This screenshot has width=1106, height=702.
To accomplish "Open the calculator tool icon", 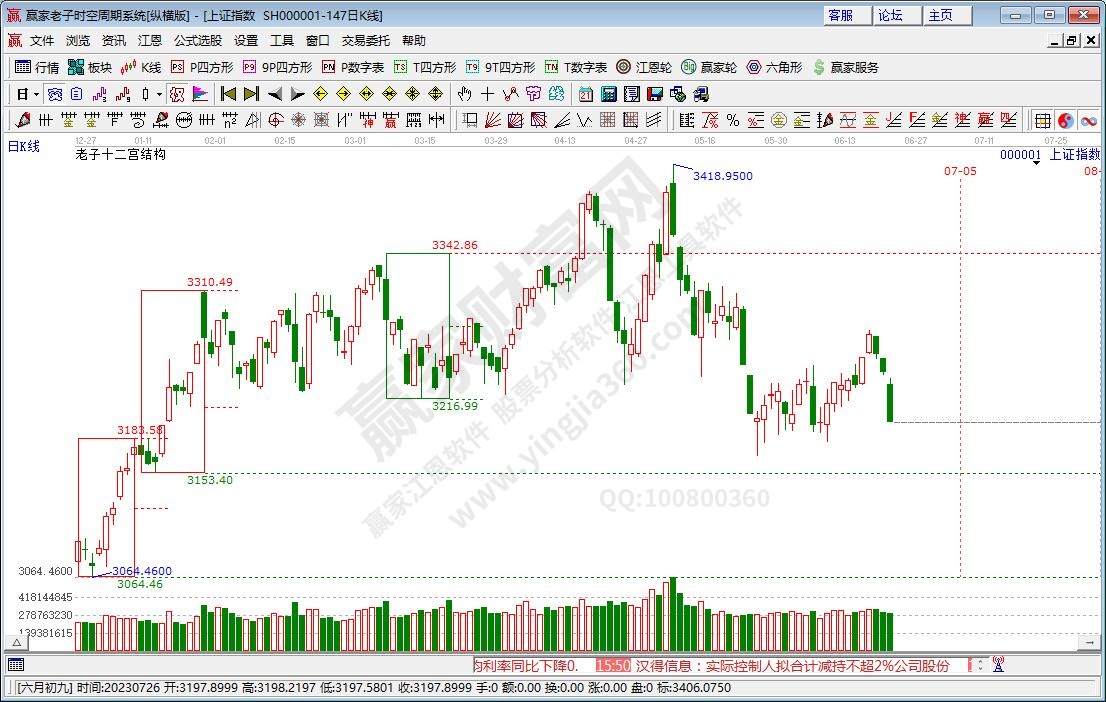I will coord(608,94).
